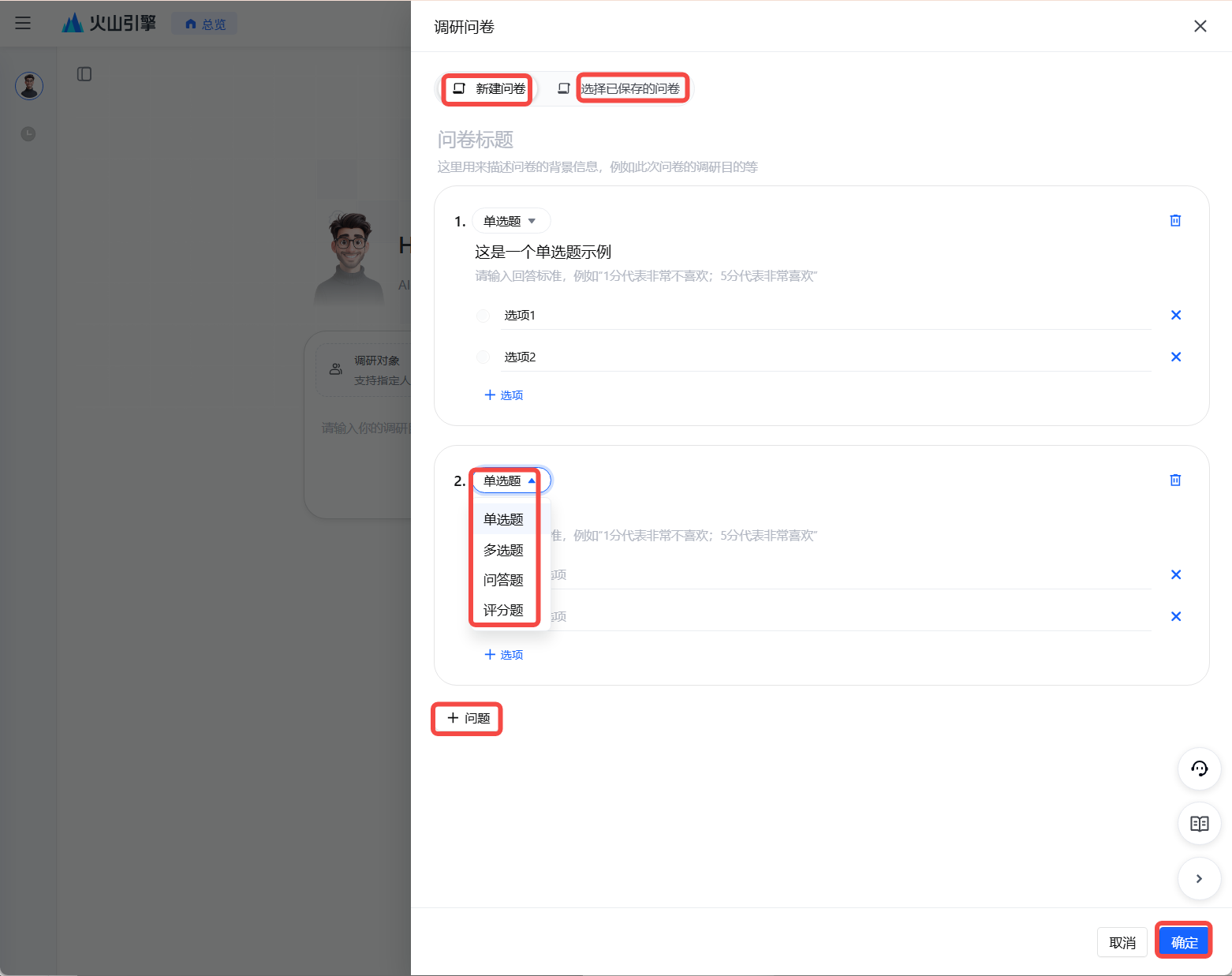Image resolution: width=1232 pixels, height=976 pixels.
Task: Add an option to question 2
Action: pos(503,655)
